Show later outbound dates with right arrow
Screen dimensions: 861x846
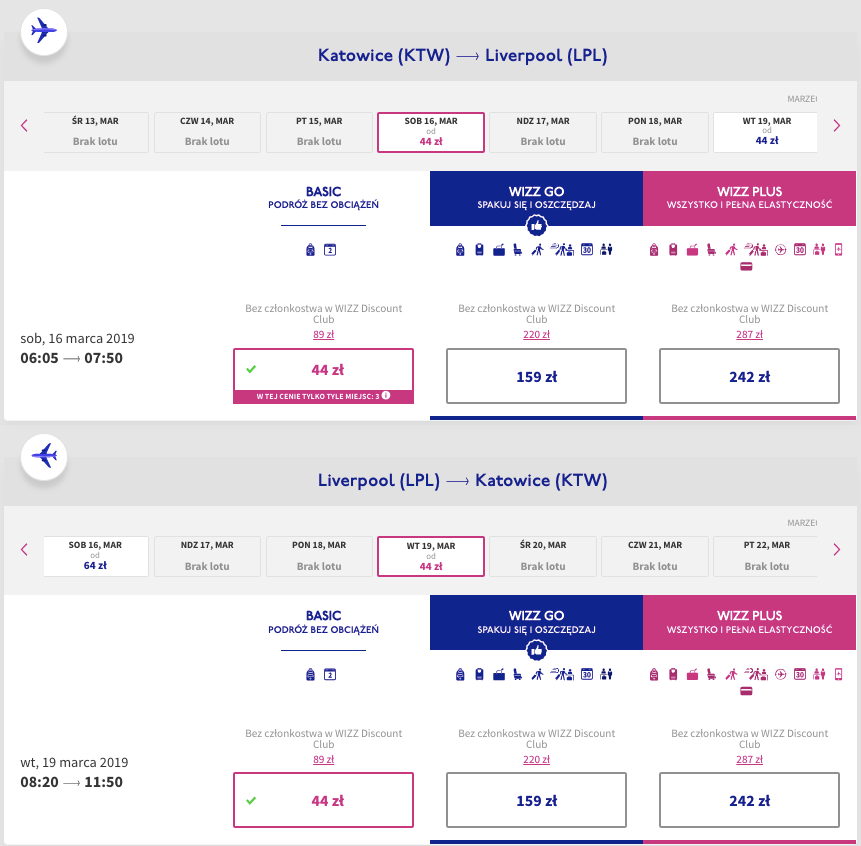coord(836,126)
